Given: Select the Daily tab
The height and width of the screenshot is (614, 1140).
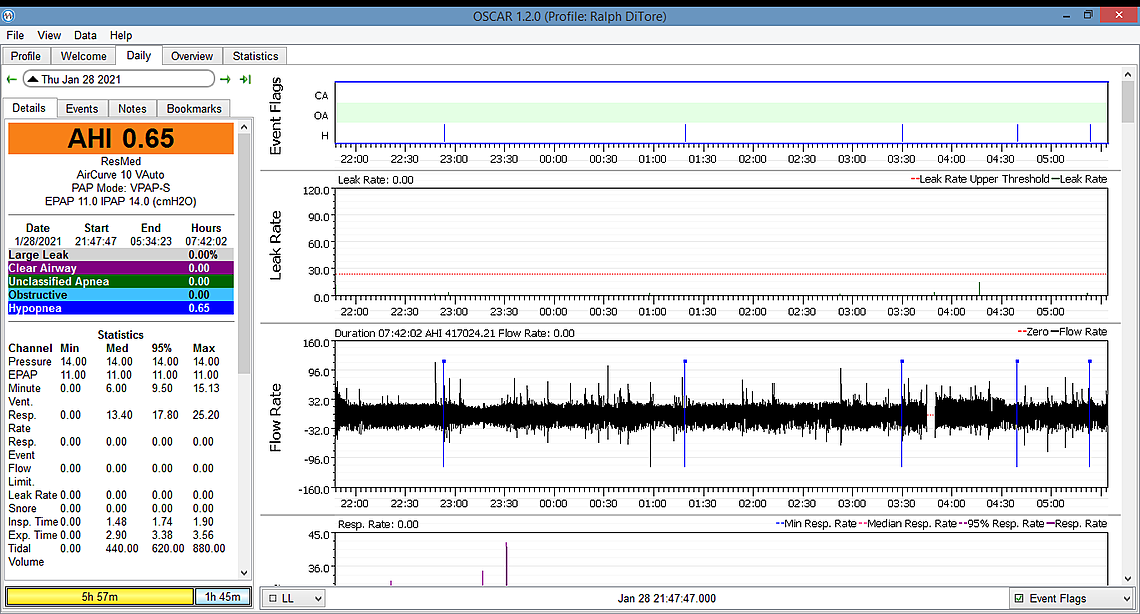Looking at the screenshot, I should coord(139,55).
